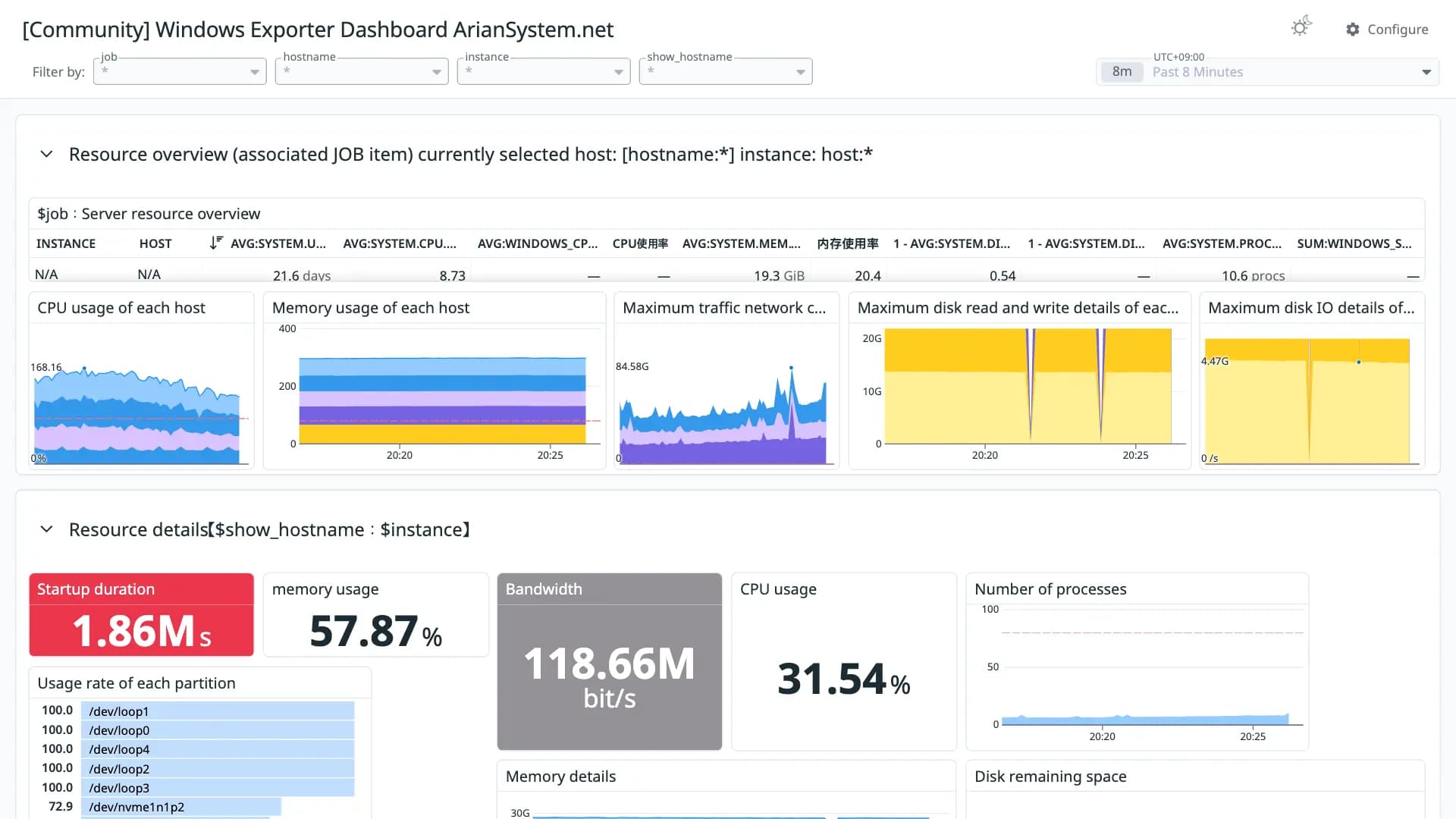The image size is (1456, 819).
Task: Click the Memory details widget title
Action: pyautogui.click(x=560, y=777)
